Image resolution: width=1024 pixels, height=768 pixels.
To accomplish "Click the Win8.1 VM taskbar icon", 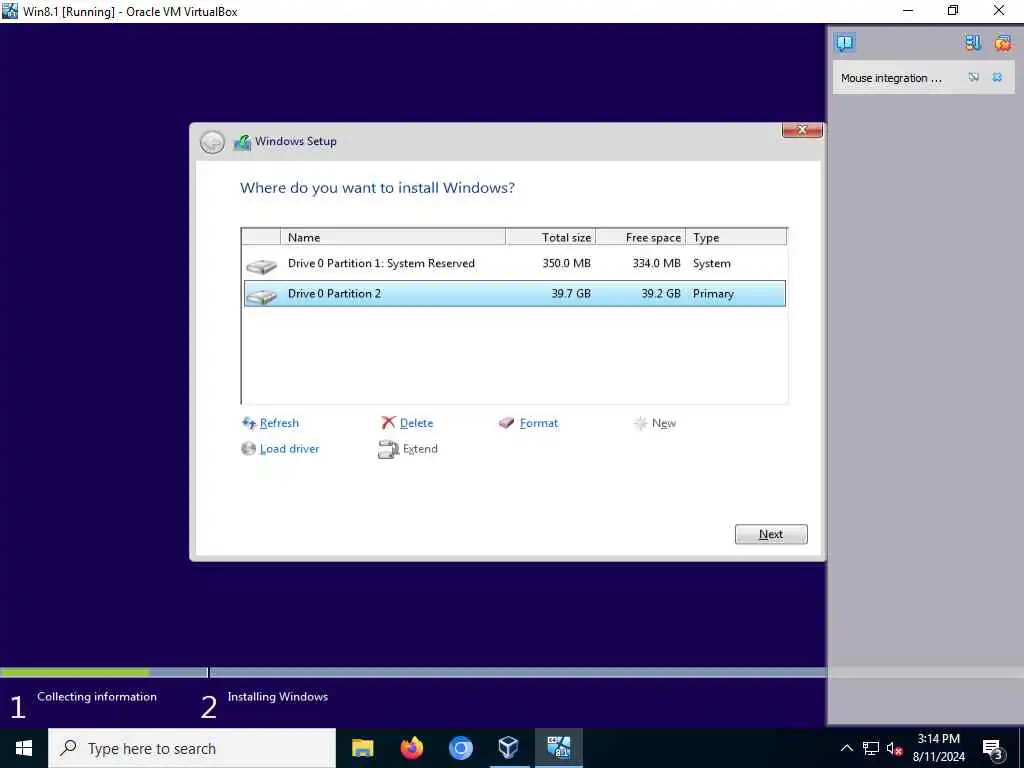I will click(558, 748).
